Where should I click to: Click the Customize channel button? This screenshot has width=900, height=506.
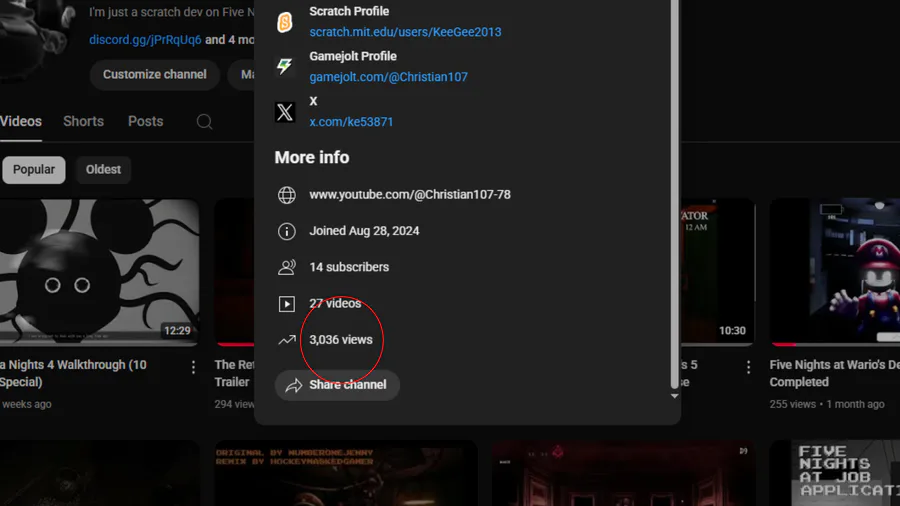click(154, 75)
